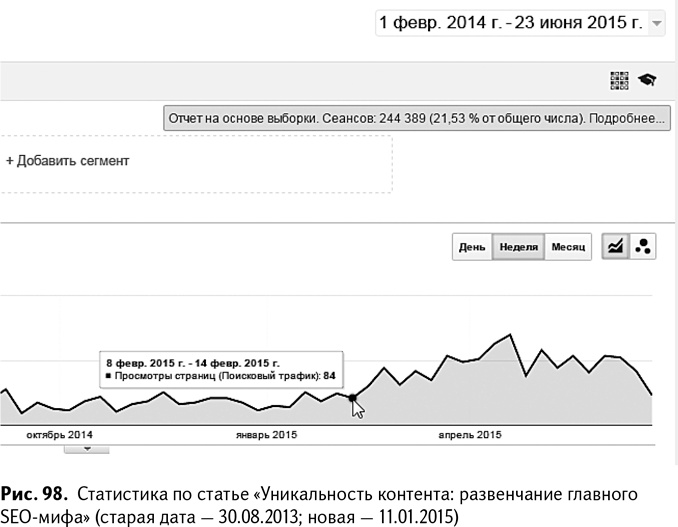Viewport: 678px width, 527px height.
Task: Click the date range 1 февр. 2014 – 23 июня 2015
Action: click(510, 22)
